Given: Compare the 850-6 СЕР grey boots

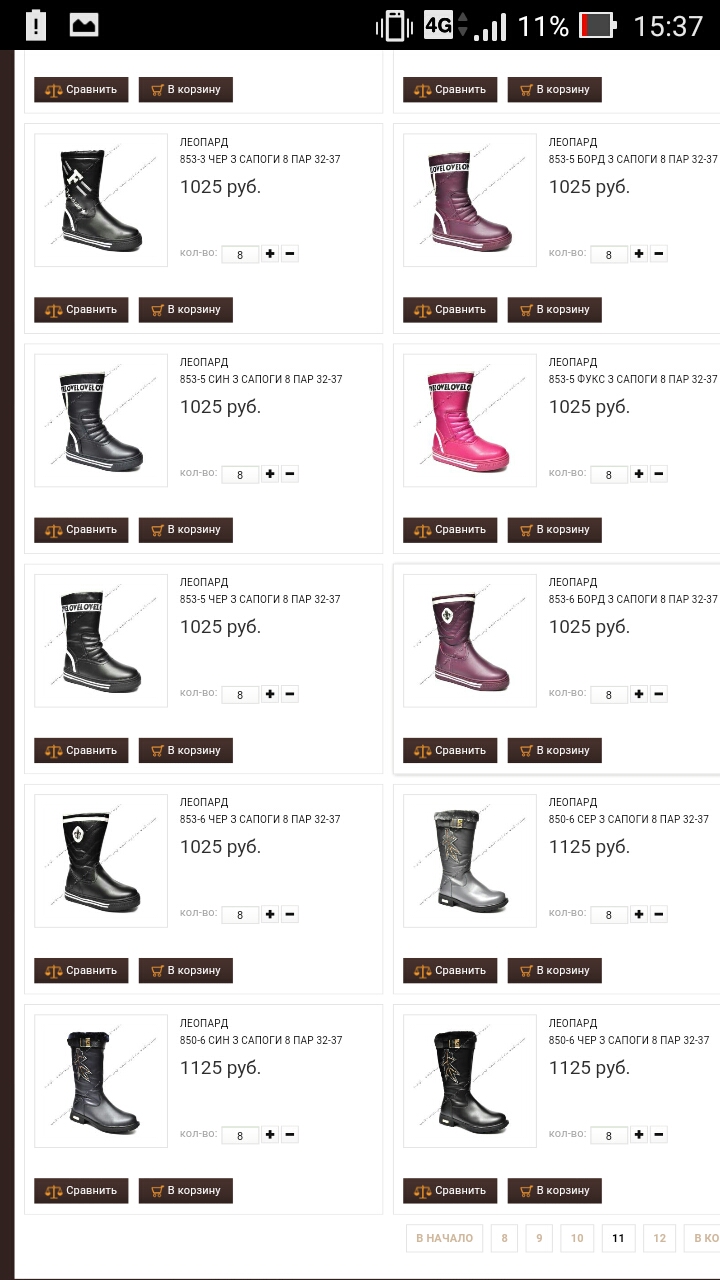Looking at the screenshot, I should click(450, 970).
